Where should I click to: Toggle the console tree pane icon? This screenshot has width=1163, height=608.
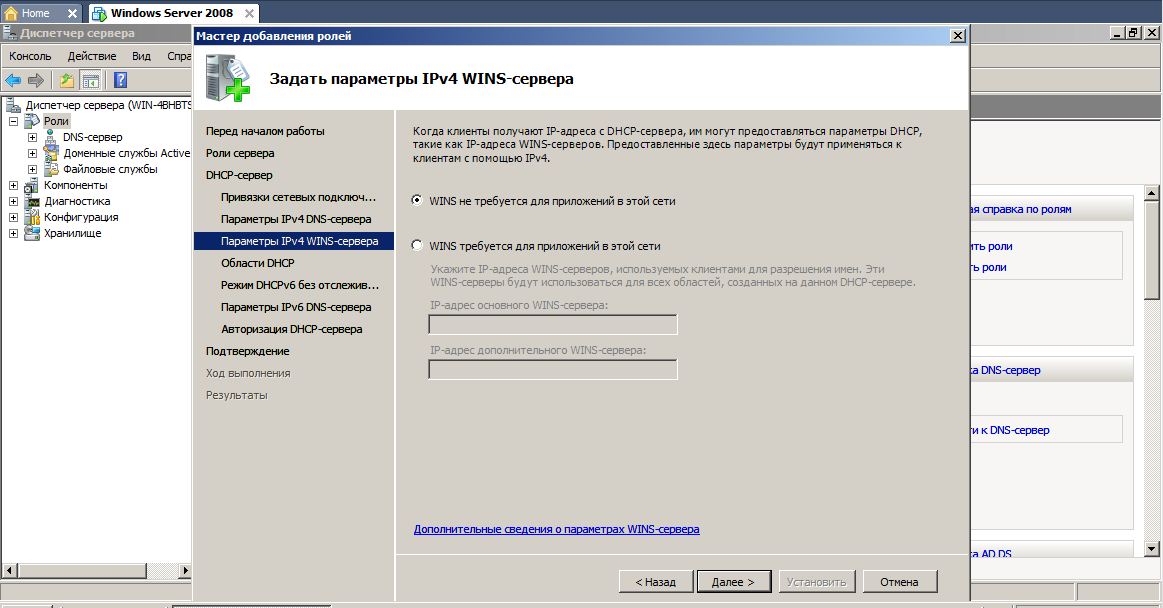point(90,80)
